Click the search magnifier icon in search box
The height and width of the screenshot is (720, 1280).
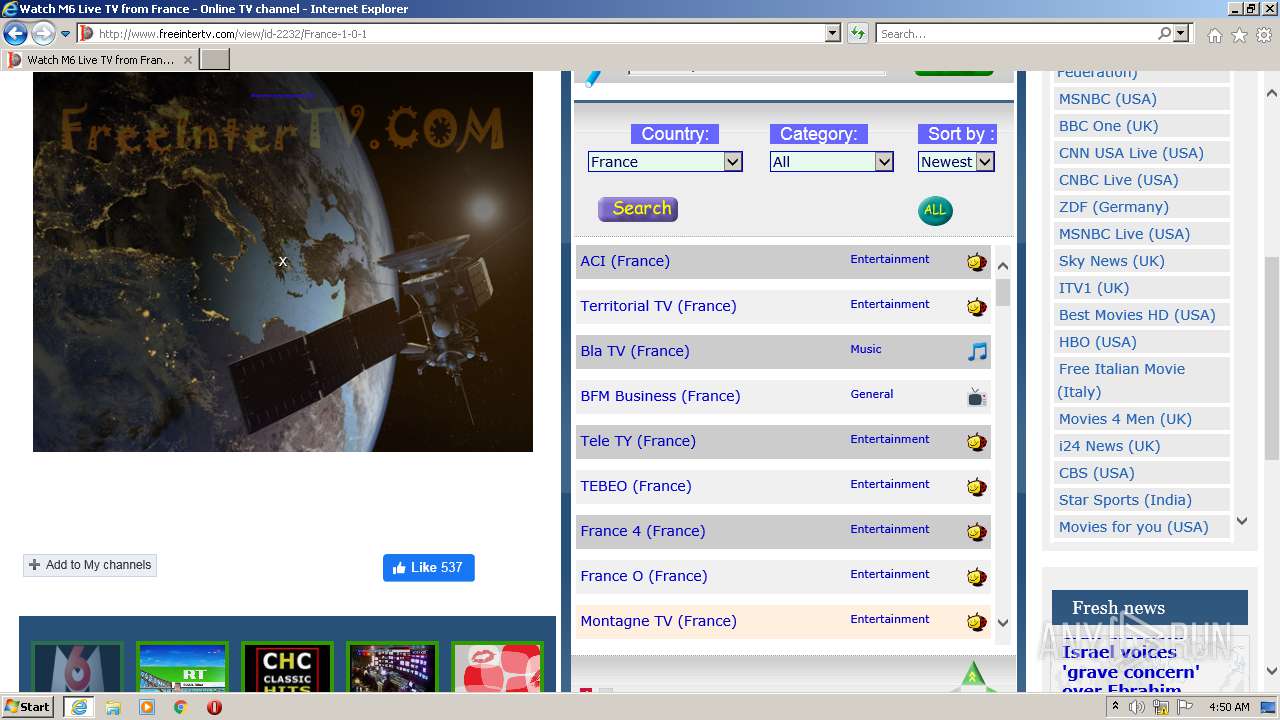point(1164,34)
